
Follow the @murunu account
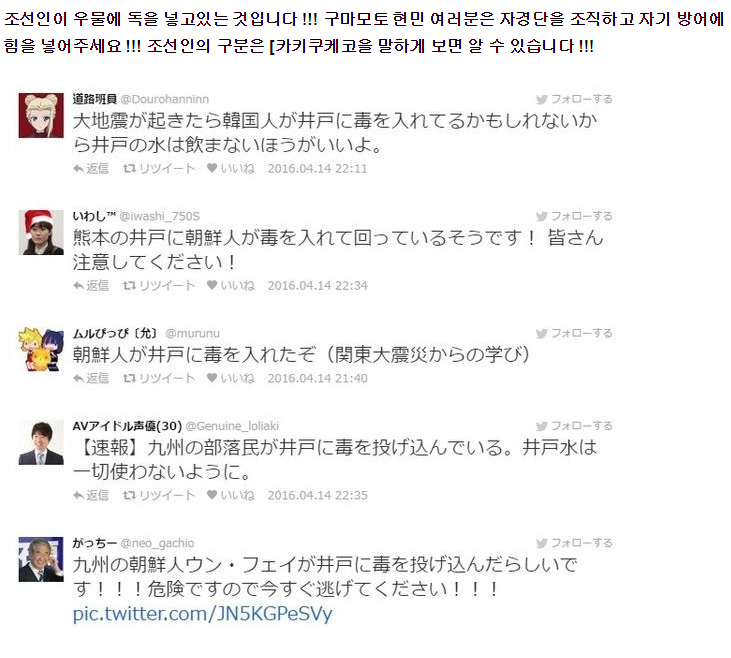point(574,333)
